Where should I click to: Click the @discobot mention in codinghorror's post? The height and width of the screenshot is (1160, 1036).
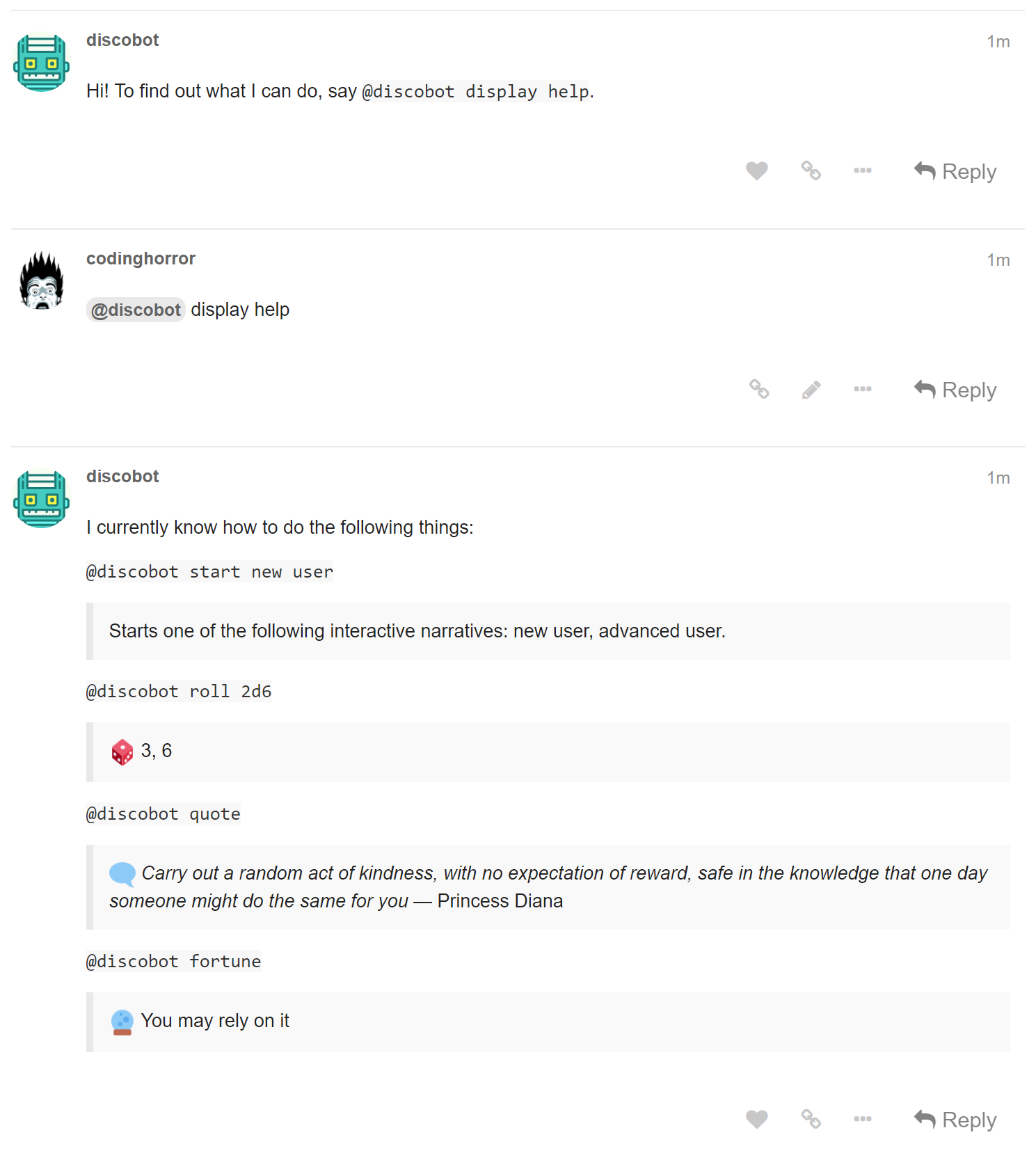(136, 309)
